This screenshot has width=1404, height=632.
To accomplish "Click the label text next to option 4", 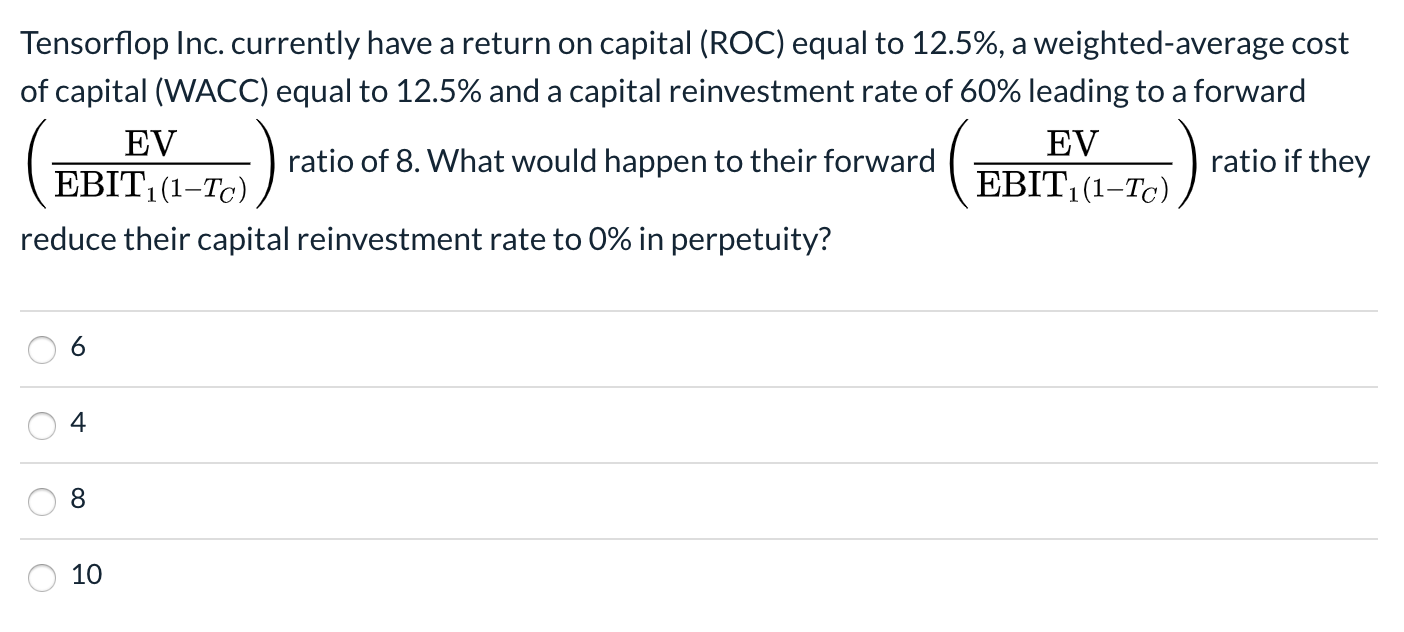I will tap(77, 424).
